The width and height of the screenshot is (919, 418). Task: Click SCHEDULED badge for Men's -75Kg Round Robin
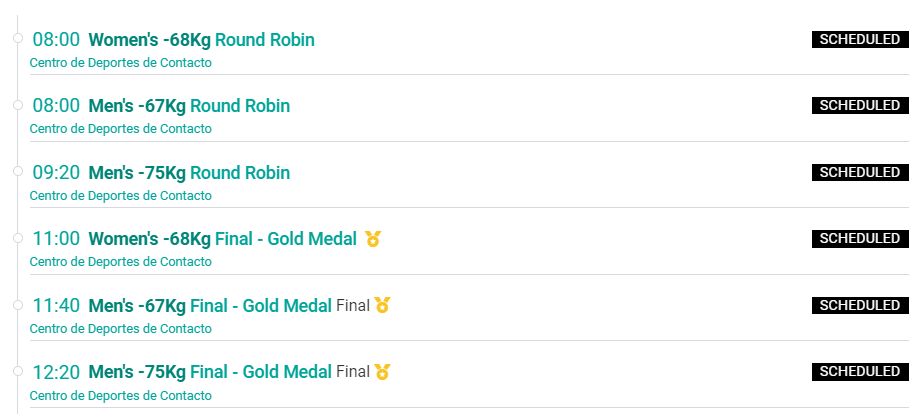860,172
